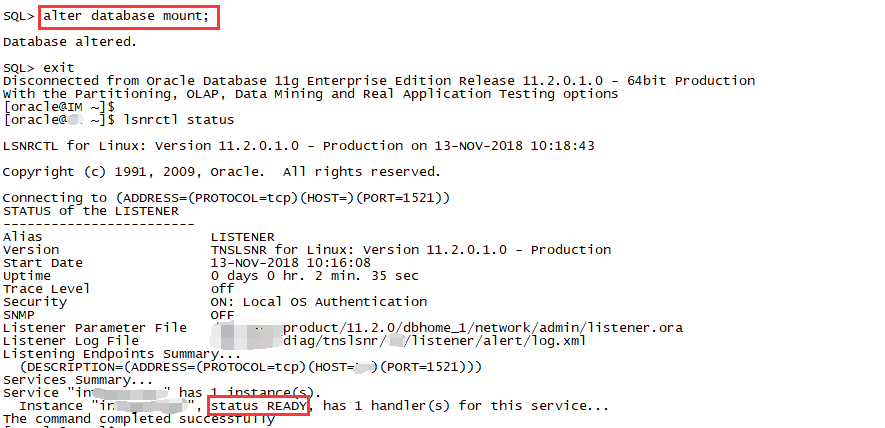885x428 pixels.
Task: Click 'ON: Local OS Authentication' text
Action: (319, 302)
